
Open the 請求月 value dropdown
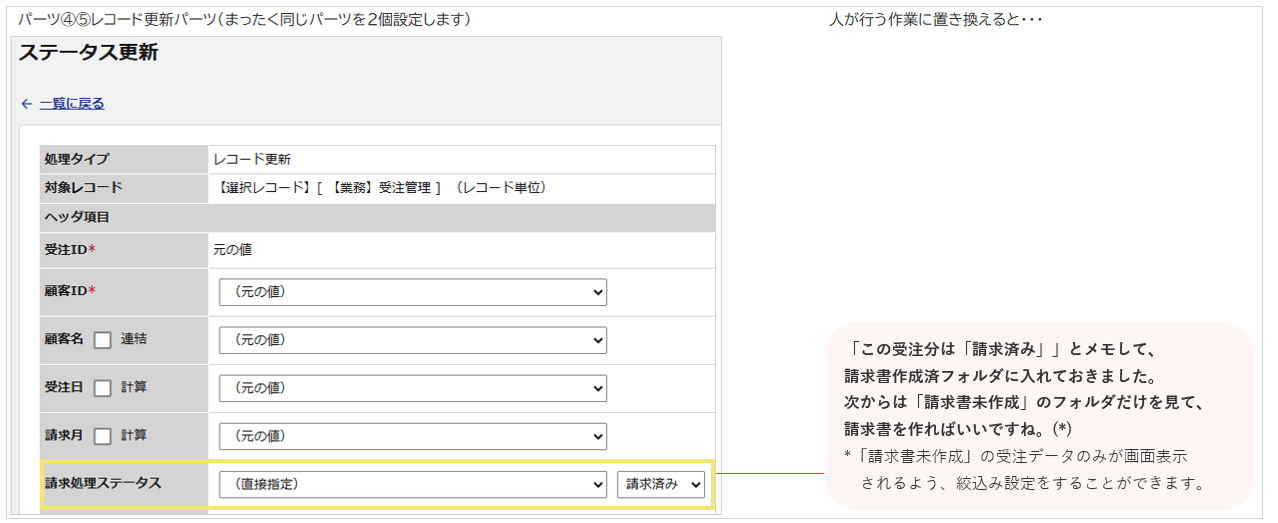pos(413,436)
